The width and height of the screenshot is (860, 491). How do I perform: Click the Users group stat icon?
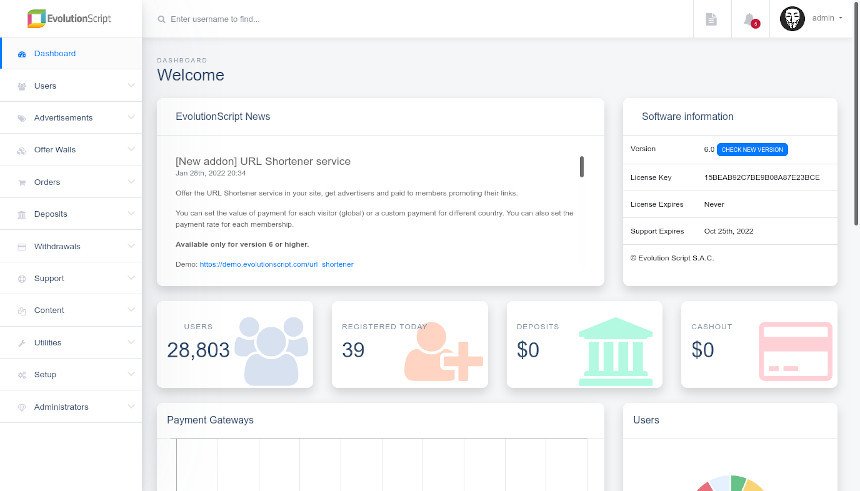click(x=271, y=351)
